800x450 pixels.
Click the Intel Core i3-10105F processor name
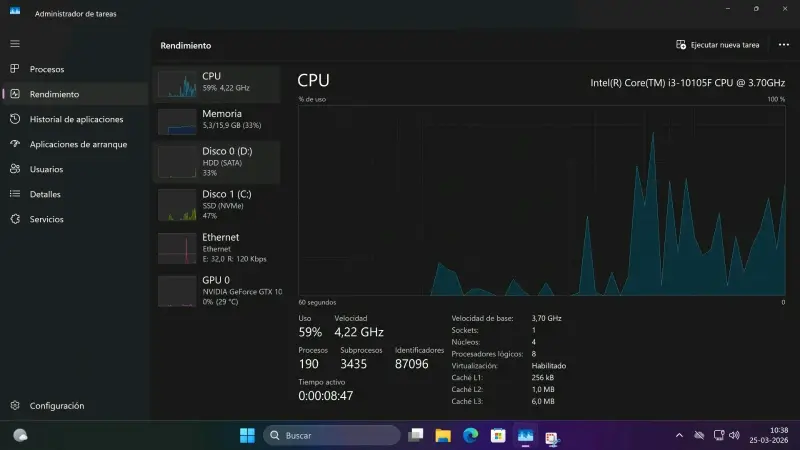tap(687, 83)
